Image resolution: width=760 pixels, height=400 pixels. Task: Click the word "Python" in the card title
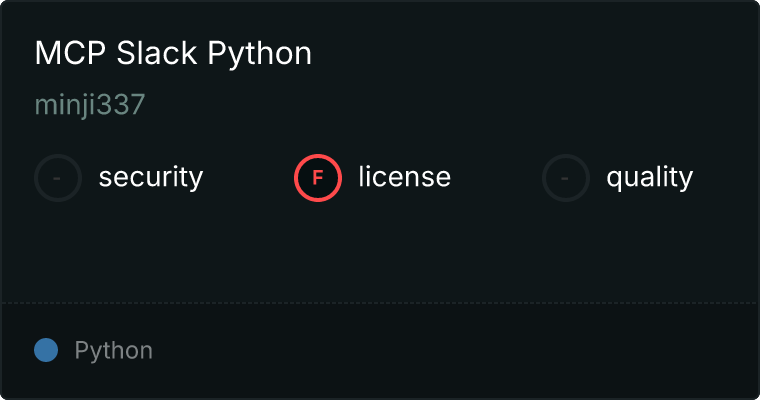click(260, 54)
